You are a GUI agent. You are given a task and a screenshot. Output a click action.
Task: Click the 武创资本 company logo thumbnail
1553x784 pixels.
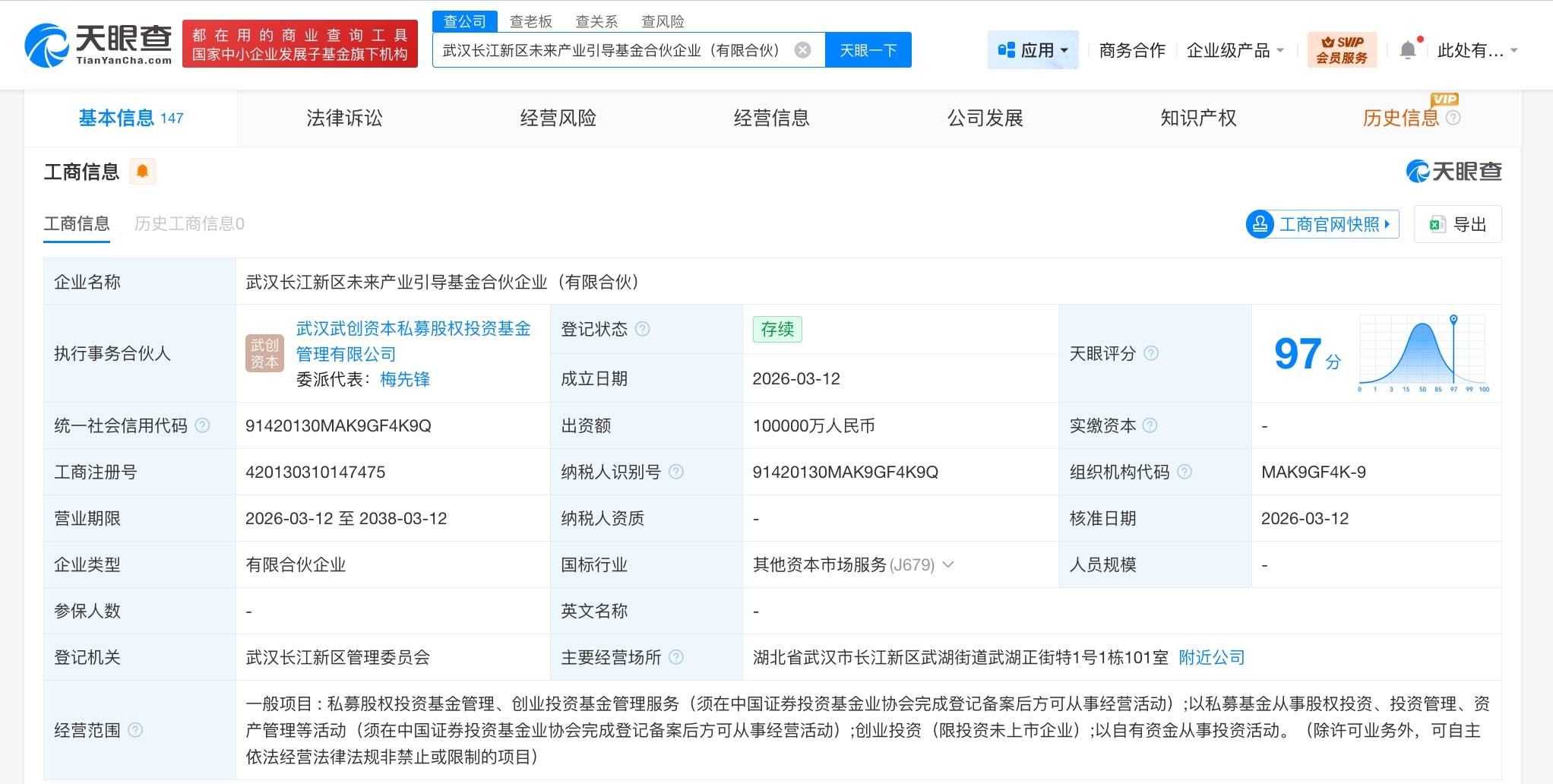click(x=264, y=353)
